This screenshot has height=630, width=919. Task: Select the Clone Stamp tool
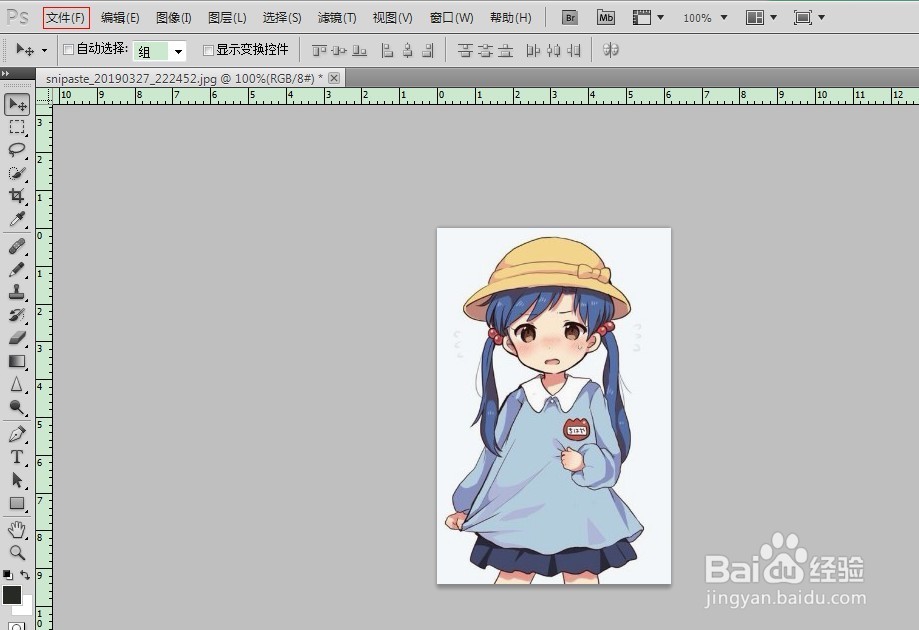[x=17, y=292]
